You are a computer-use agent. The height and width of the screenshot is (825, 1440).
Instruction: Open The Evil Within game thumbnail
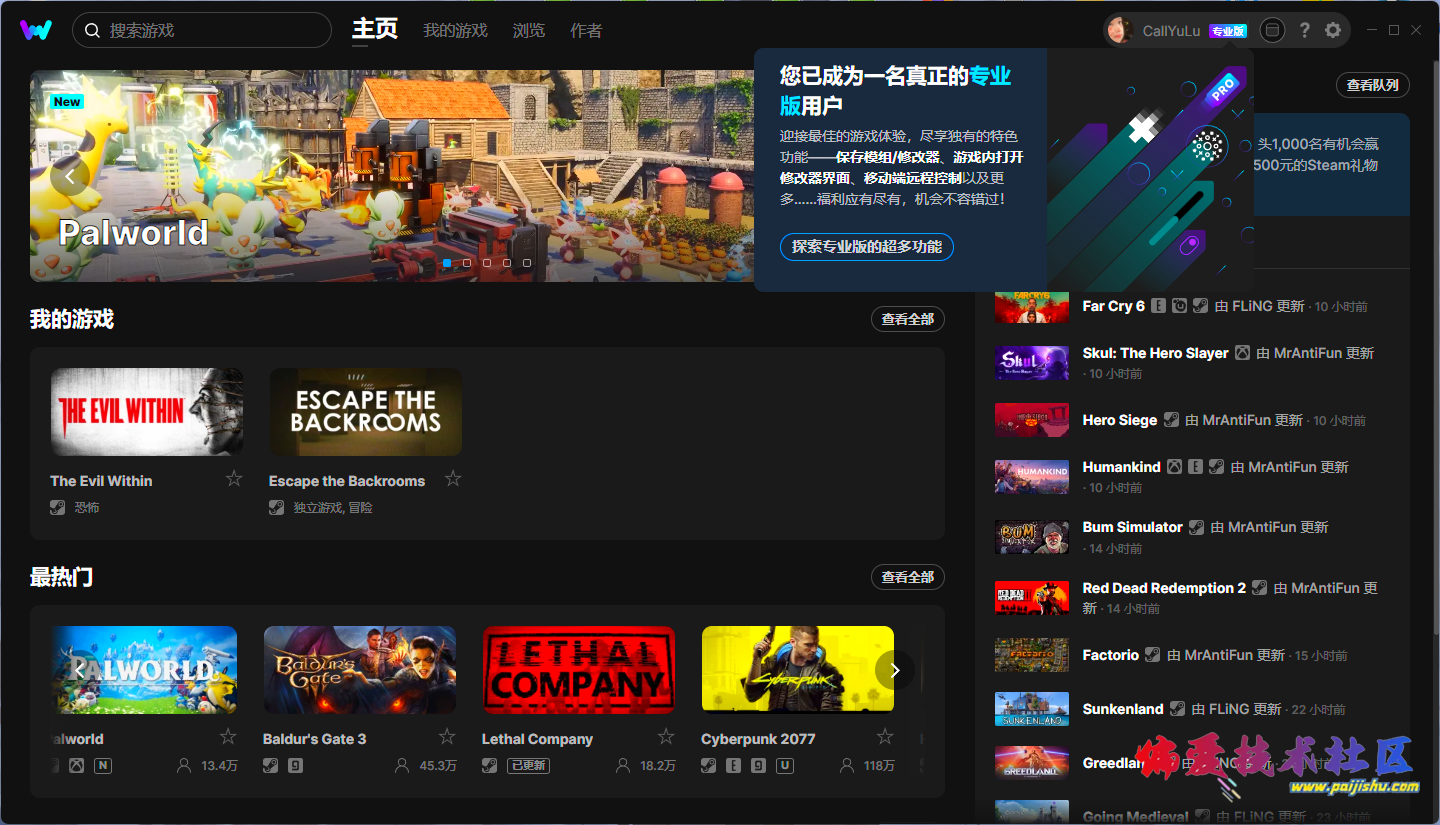[147, 412]
